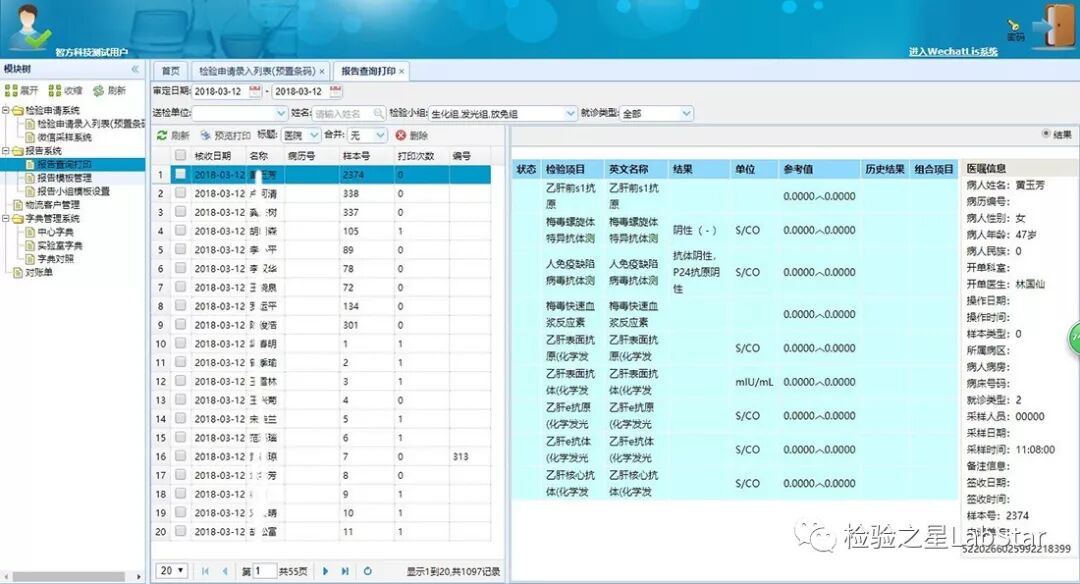
Task: Open calendar picker for end date
Action: pyautogui.click(x=335, y=91)
